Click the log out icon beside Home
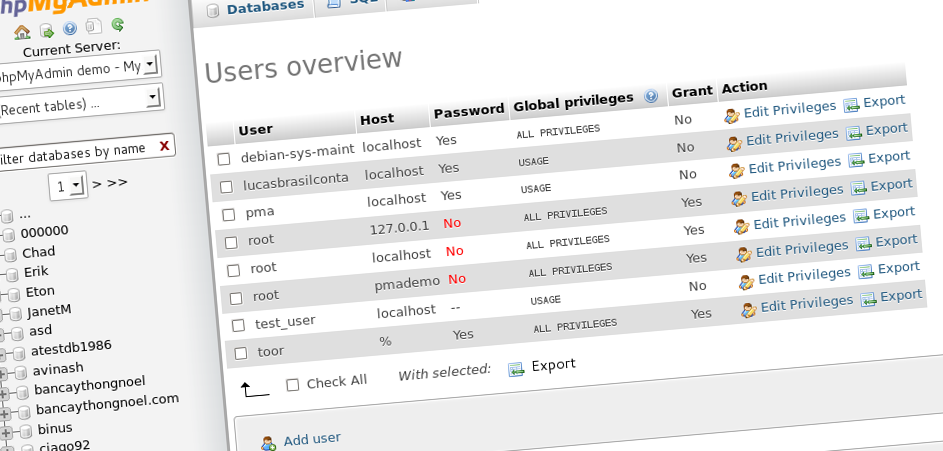 [x=46, y=30]
